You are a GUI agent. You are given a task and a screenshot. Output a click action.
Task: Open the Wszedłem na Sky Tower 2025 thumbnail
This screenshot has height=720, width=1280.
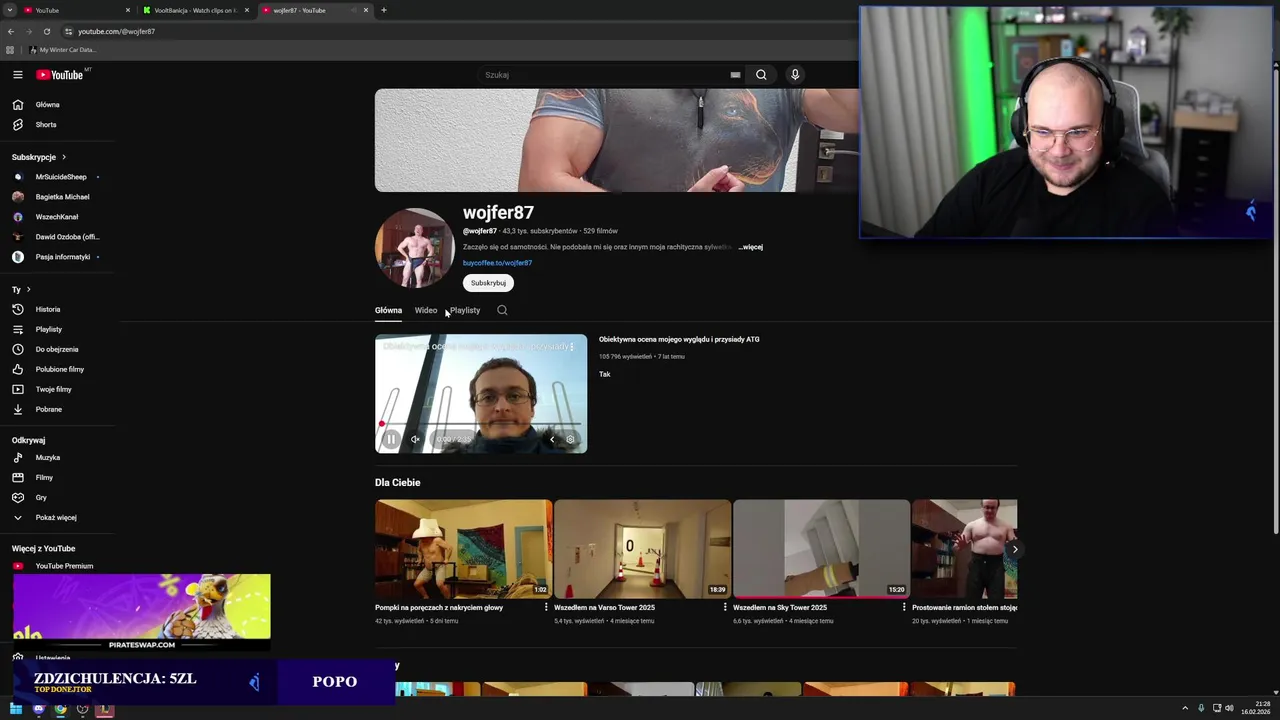click(x=821, y=549)
